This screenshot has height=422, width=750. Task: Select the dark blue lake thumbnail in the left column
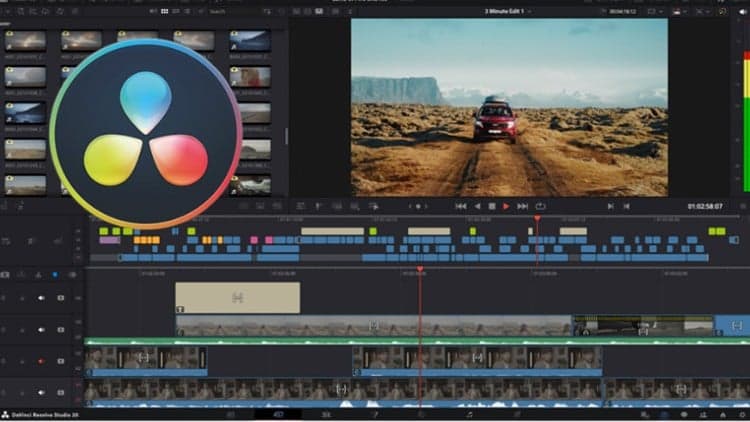(25, 113)
